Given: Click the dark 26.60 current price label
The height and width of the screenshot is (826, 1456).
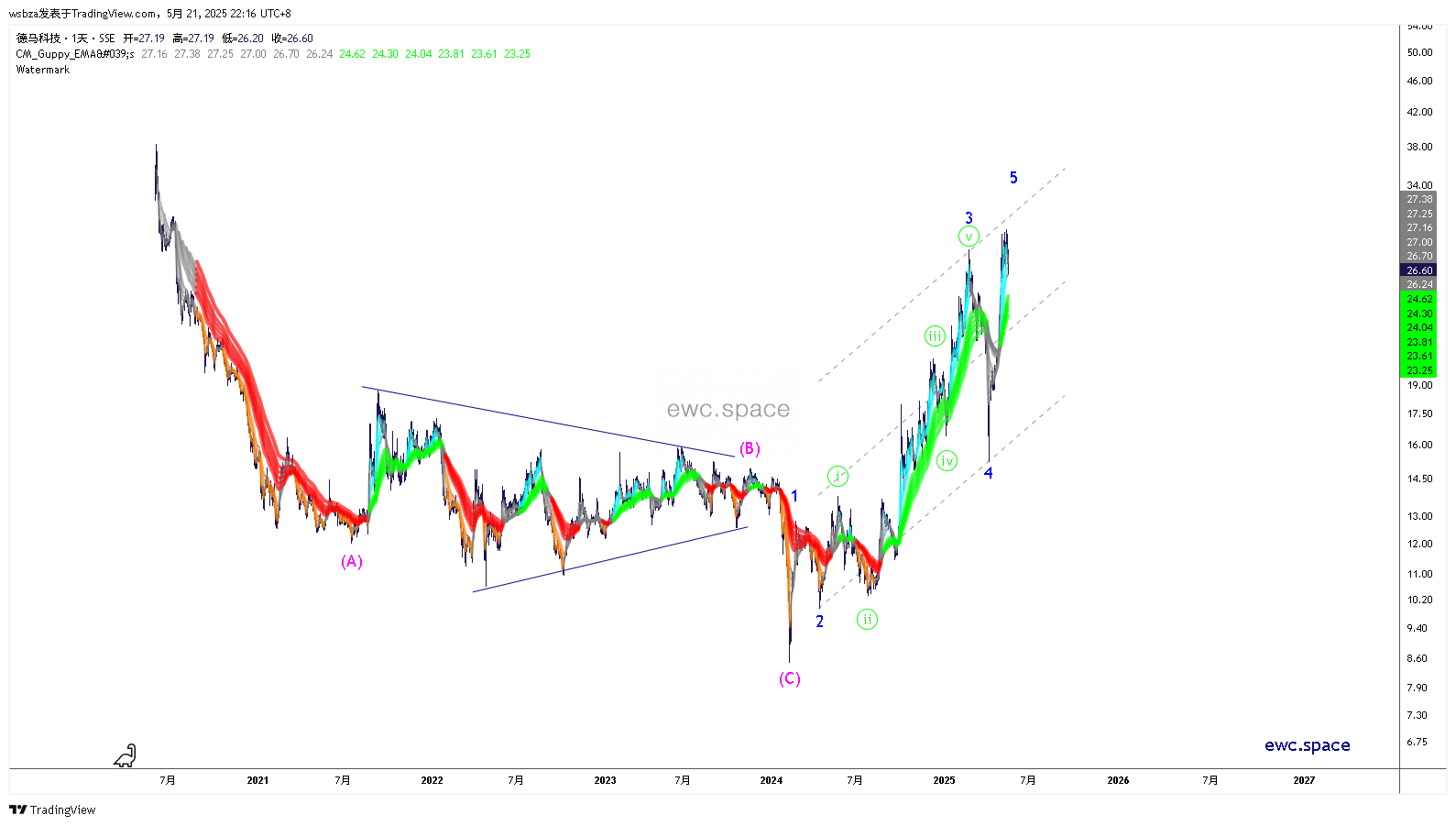Looking at the screenshot, I should click(x=1418, y=270).
